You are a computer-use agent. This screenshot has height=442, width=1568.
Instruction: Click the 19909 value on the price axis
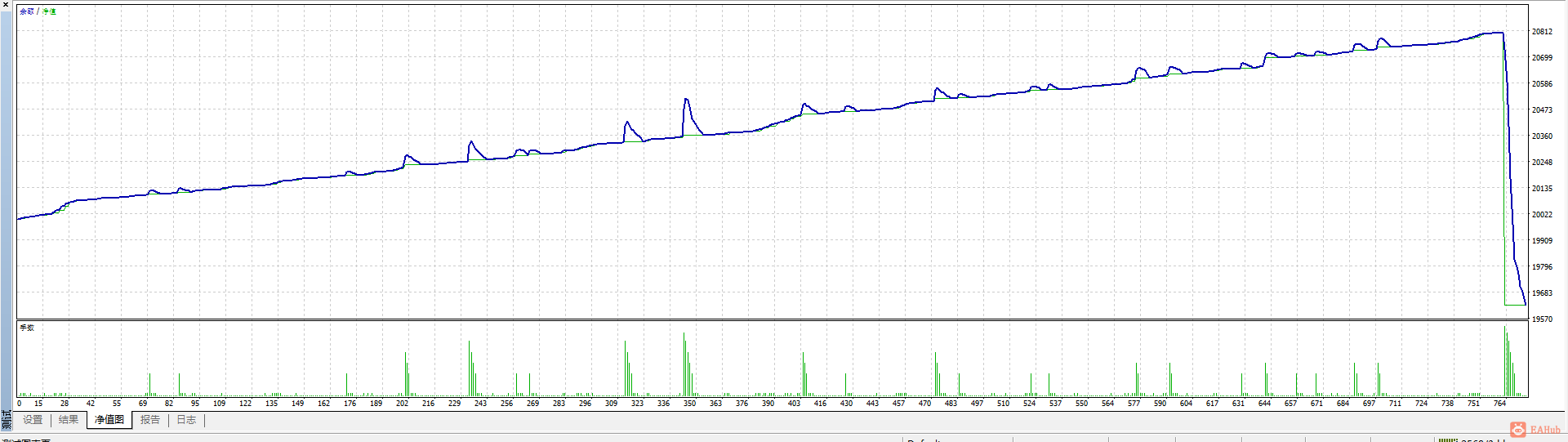pos(1542,241)
